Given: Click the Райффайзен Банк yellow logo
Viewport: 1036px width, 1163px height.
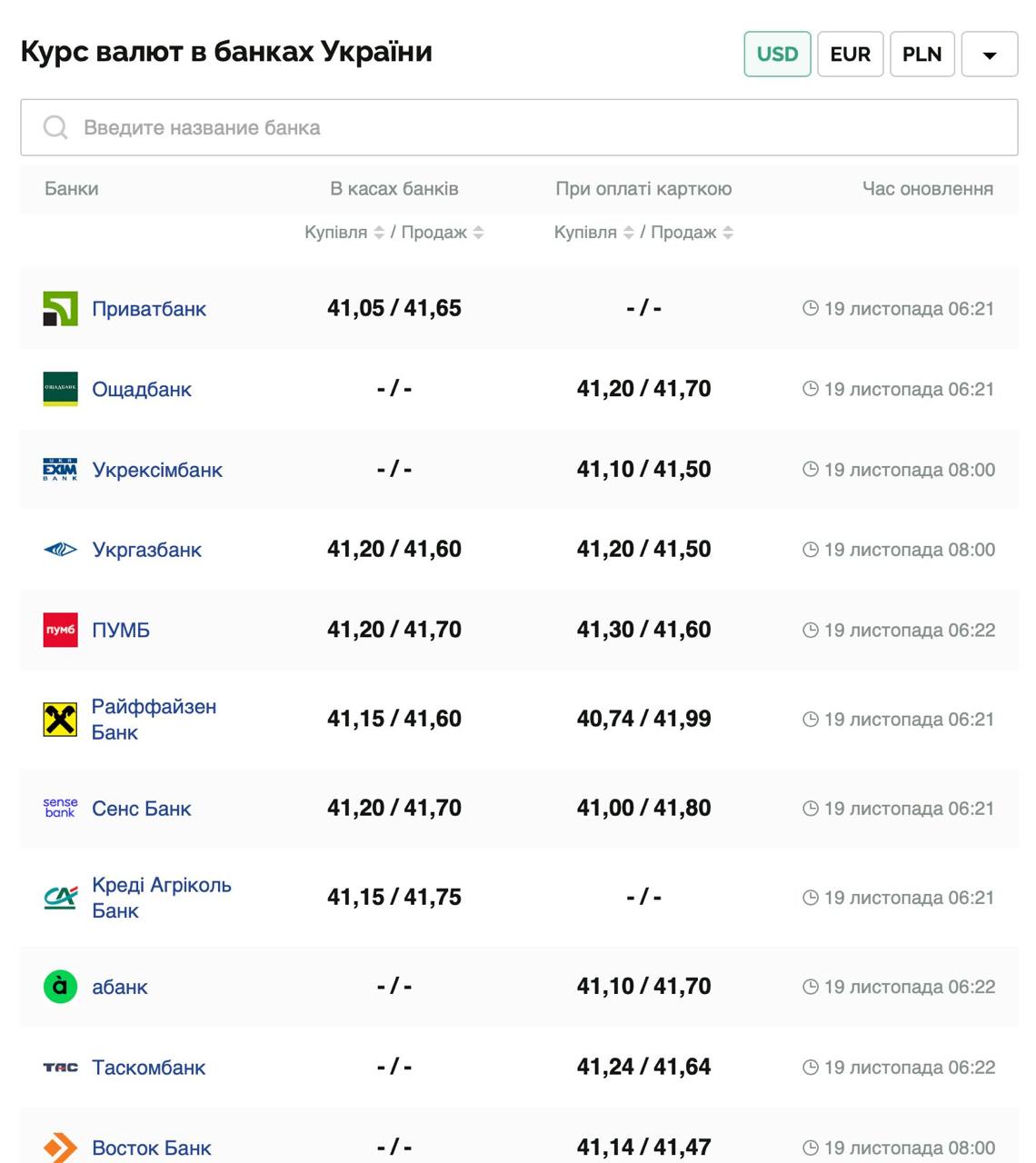Looking at the screenshot, I should [x=60, y=720].
